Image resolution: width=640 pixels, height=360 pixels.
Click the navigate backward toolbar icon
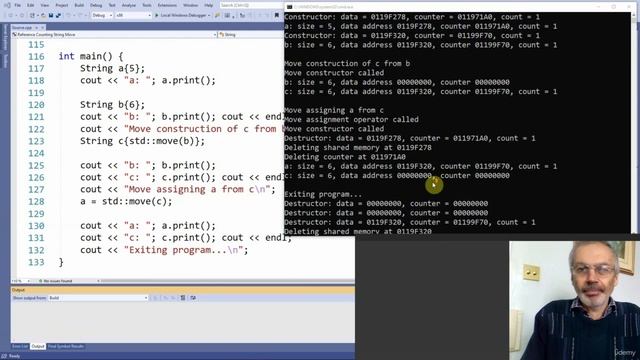pos(11,16)
